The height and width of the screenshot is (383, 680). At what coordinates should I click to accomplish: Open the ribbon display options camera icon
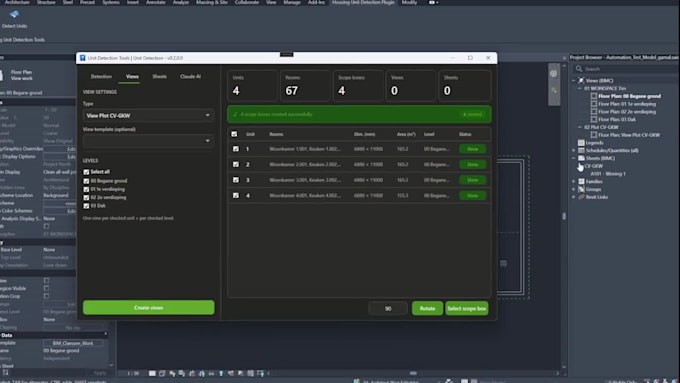[x=433, y=3]
